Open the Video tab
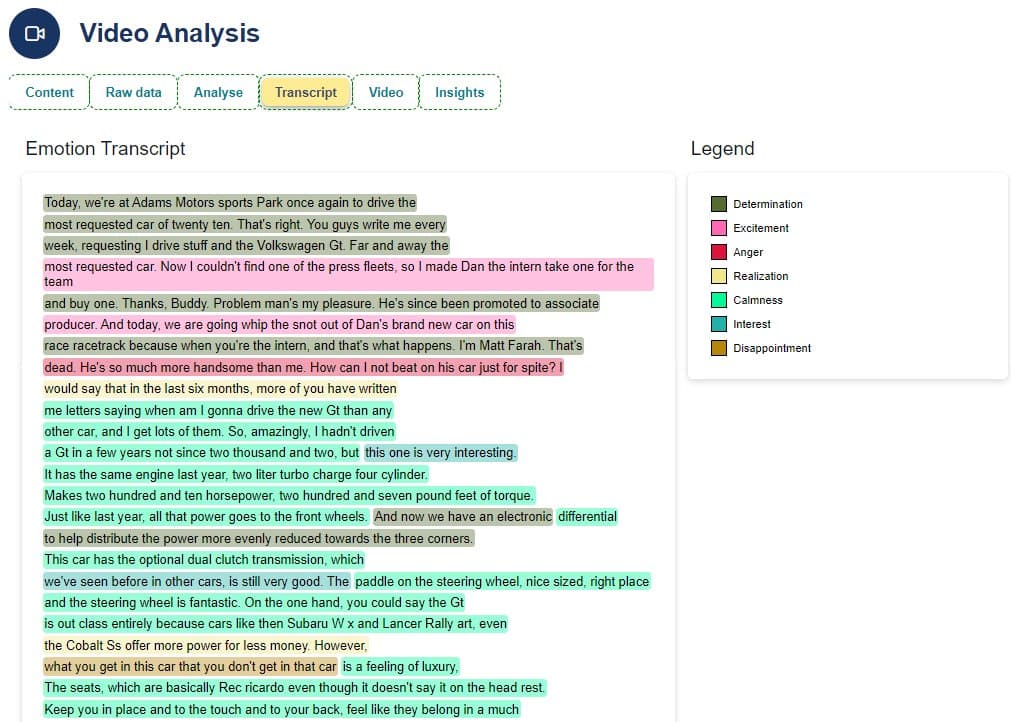The width and height of the screenshot is (1011, 722). pos(385,92)
